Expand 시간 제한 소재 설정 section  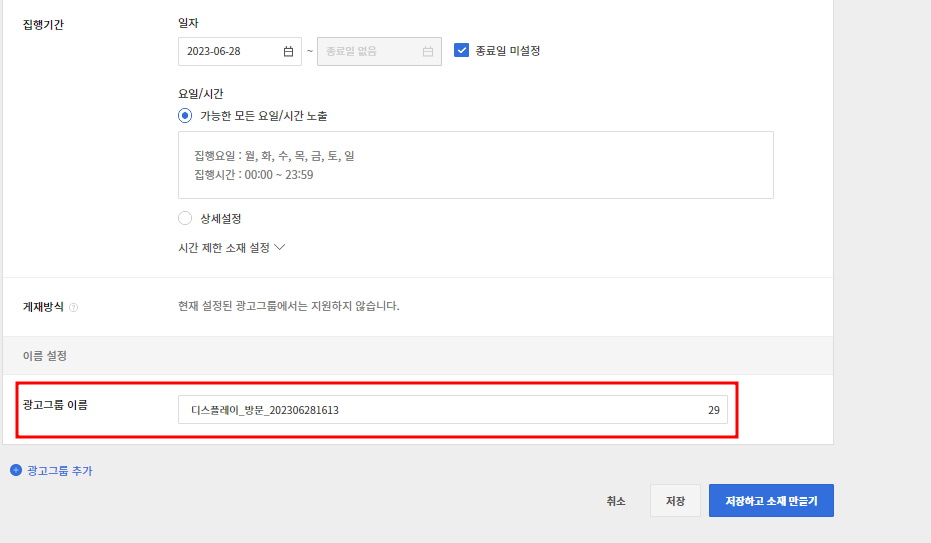(x=232, y=247)
